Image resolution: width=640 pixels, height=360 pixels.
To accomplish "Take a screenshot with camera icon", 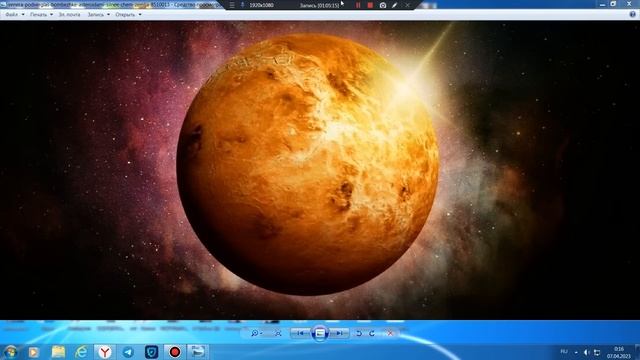I will point(382,5).
